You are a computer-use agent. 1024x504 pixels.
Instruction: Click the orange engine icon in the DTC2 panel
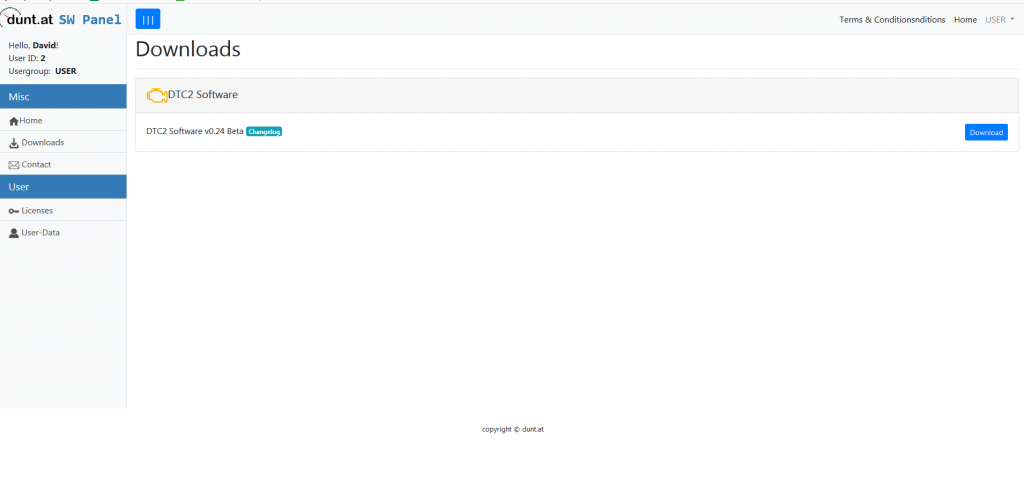[x=156, y=95]
